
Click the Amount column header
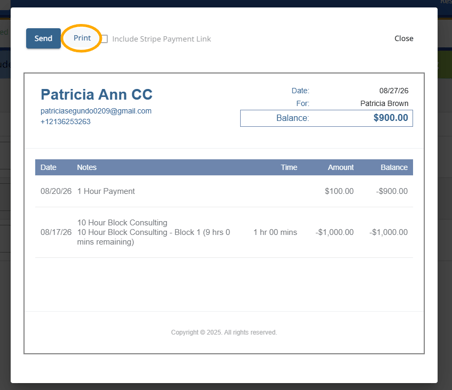[340, 167]
